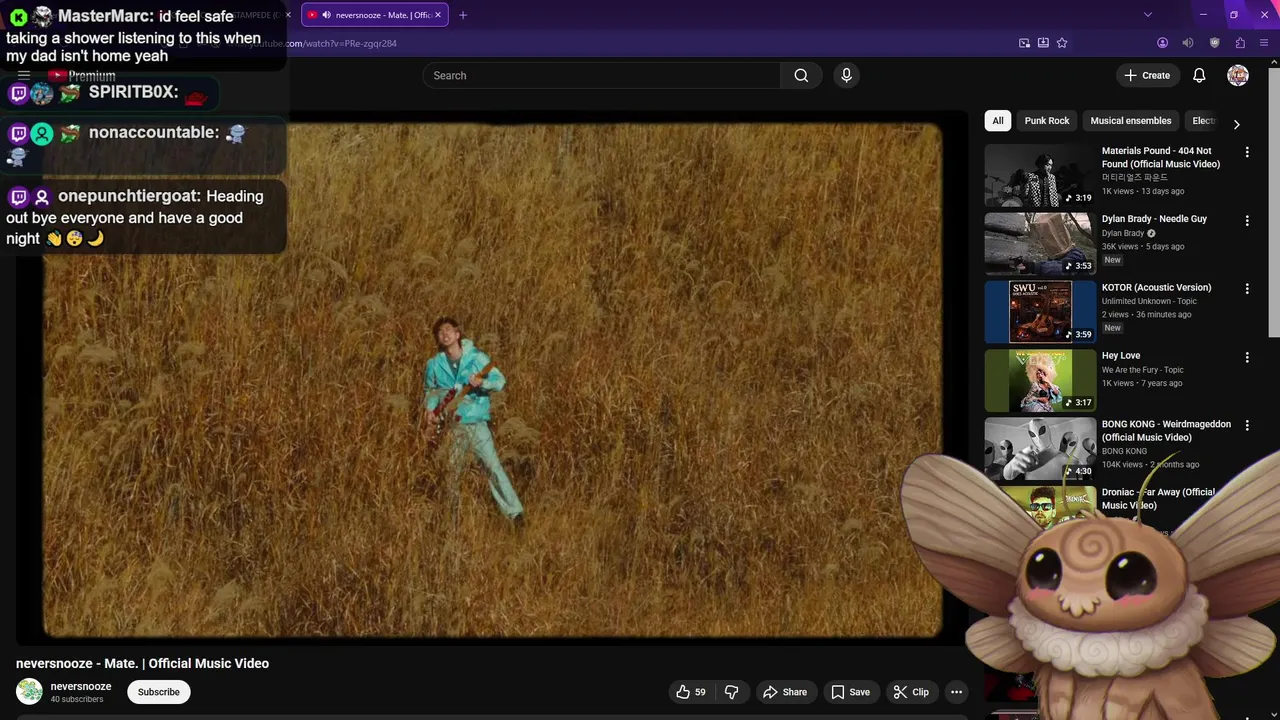Open Dylan Brady - Needle Guy title
The width and height of the screenshot is (1280, 720).
tap(1154, 219)
